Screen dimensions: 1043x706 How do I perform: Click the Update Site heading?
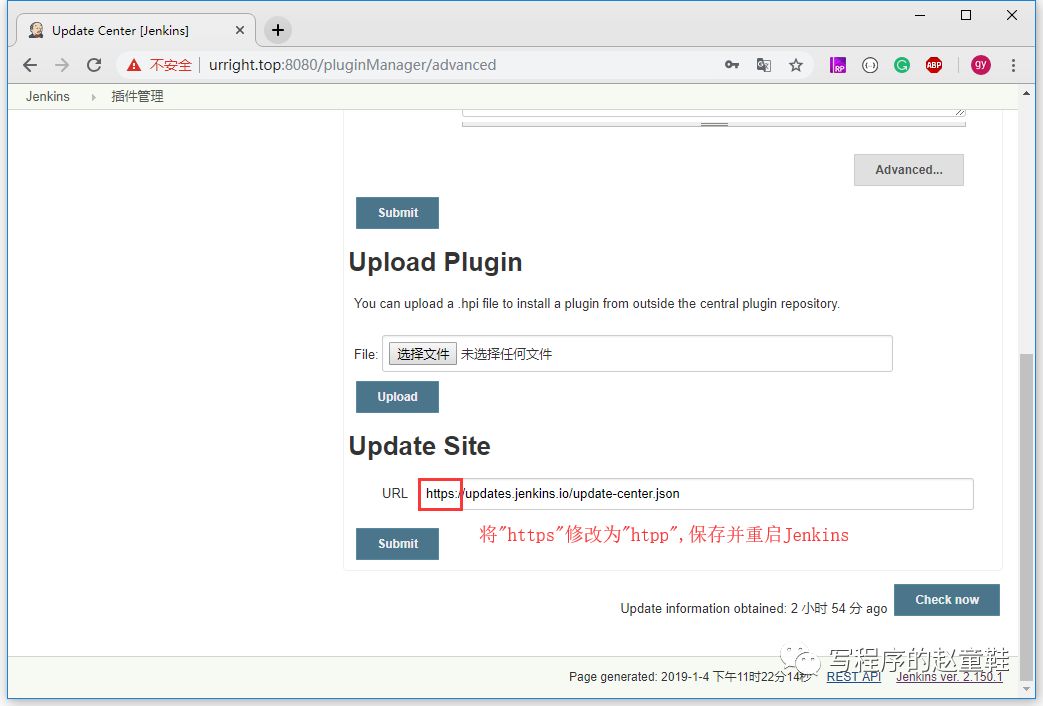[x=419, y=446]
